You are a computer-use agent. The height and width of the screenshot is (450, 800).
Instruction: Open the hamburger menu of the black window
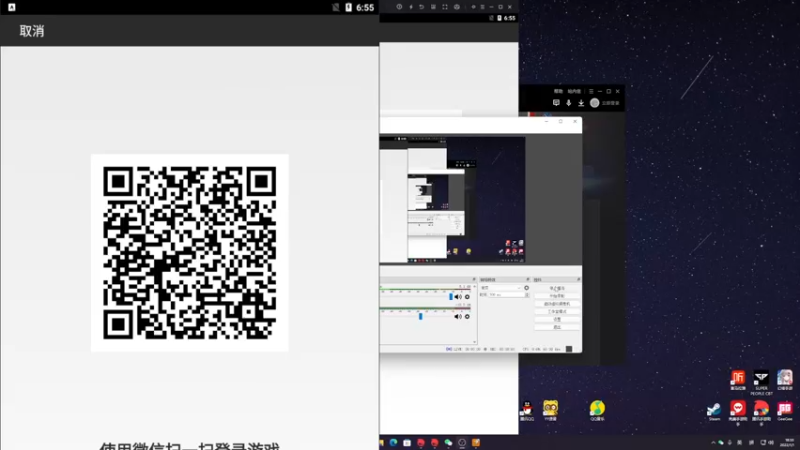point(591,91)
